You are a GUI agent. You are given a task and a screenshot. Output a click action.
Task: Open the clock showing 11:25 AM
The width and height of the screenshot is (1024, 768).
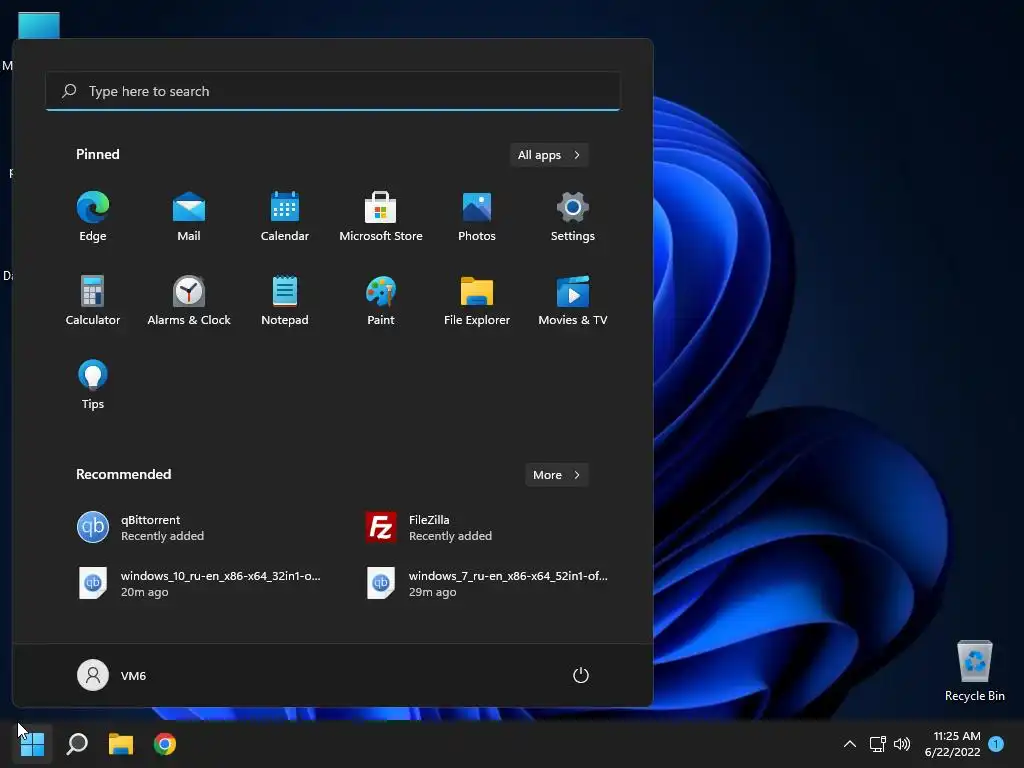tap(953, 744)
